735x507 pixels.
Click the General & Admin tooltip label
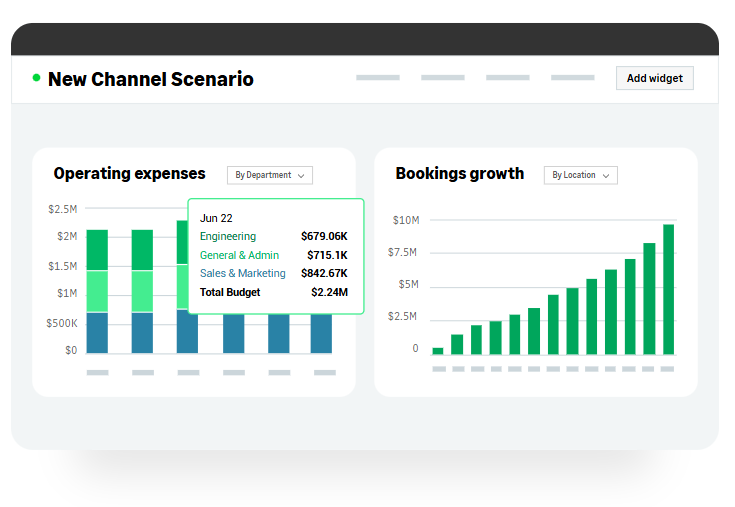(239, 255)
